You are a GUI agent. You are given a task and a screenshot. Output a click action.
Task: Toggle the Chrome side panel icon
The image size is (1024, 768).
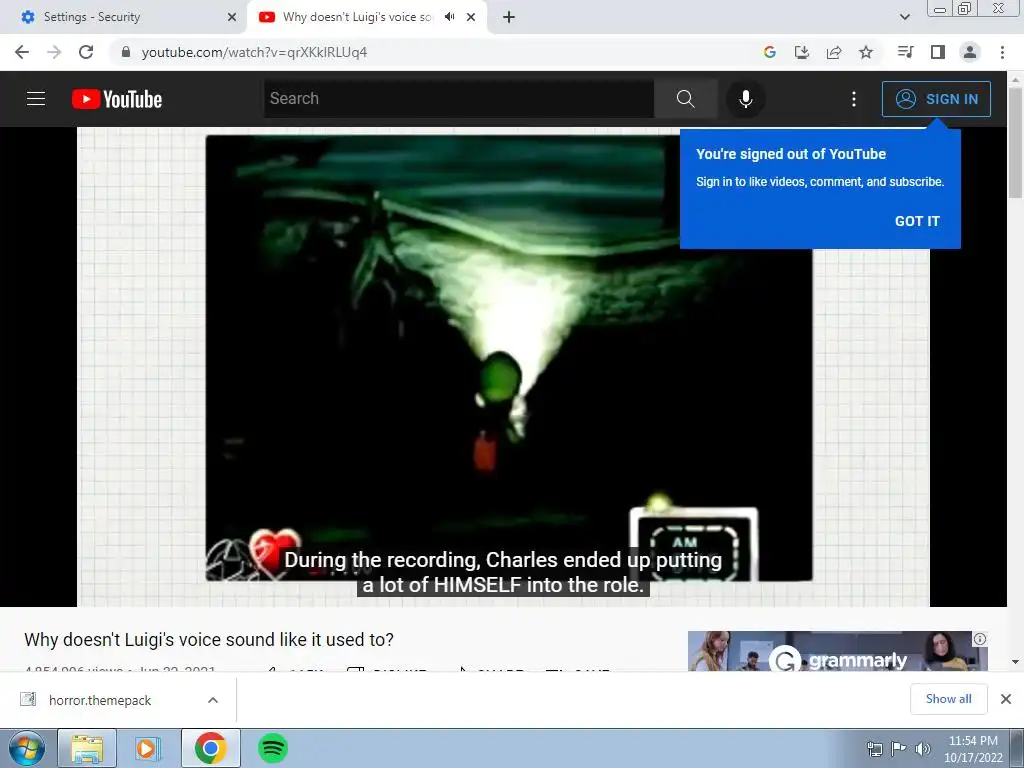pos(938,52)
